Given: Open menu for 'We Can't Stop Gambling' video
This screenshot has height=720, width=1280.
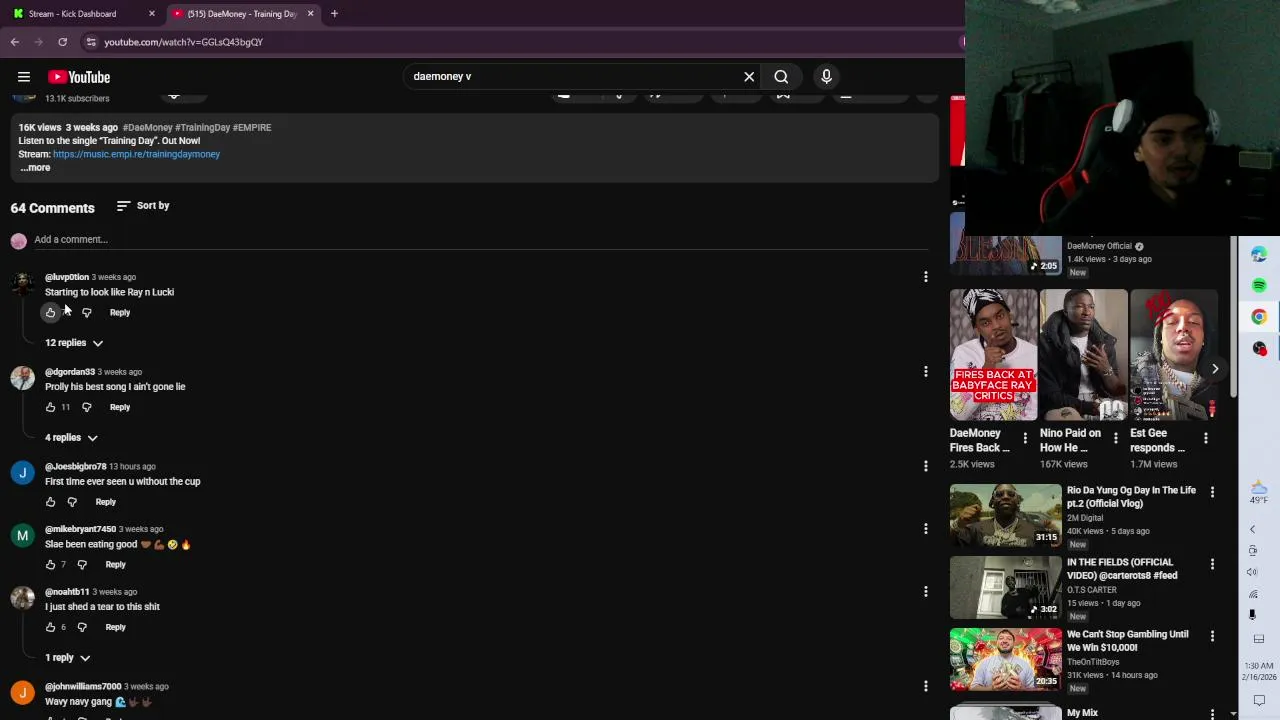Looking at the screenshot, I should (x=1212, y=636).
